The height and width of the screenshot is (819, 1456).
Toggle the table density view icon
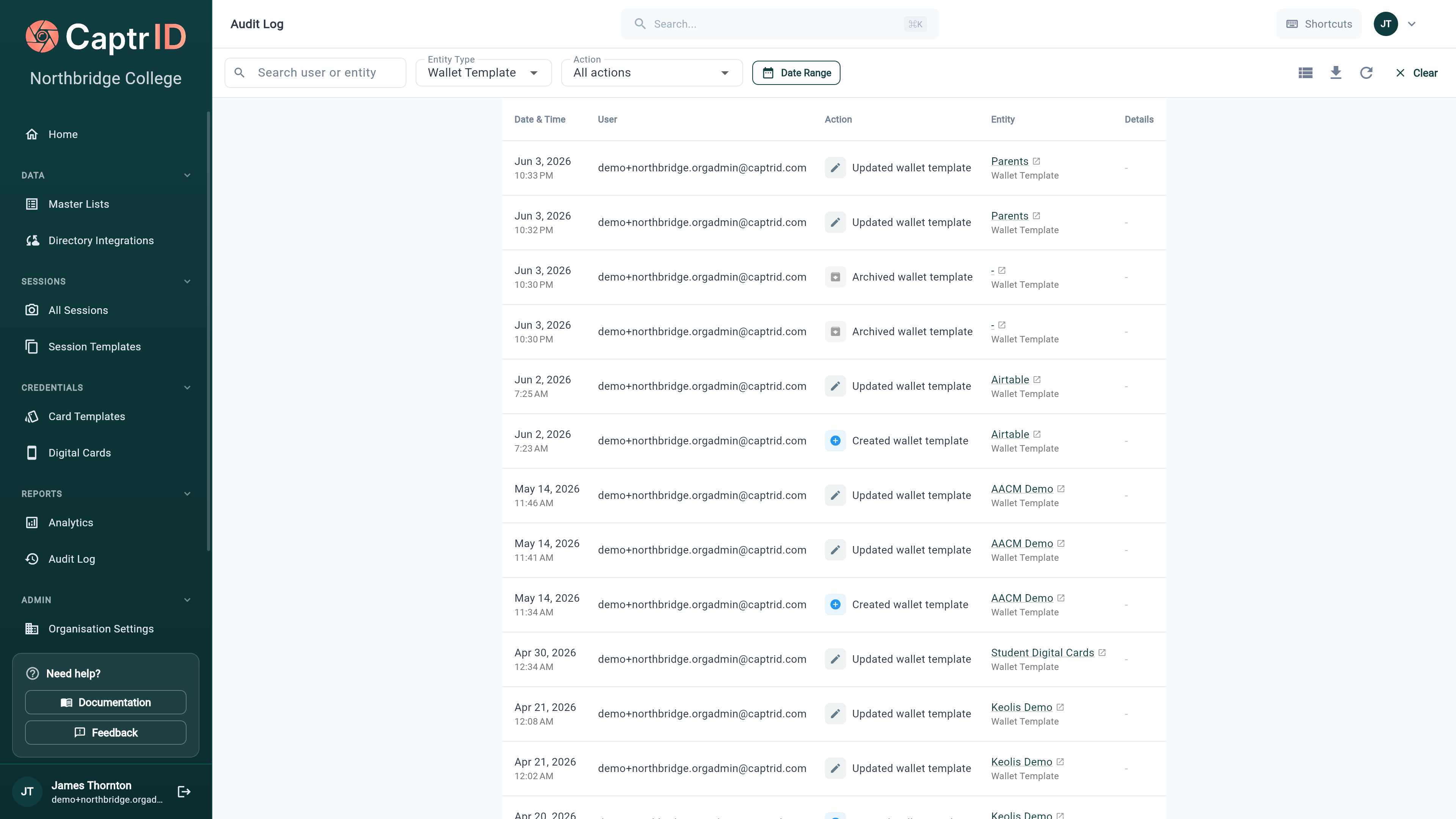pyautogui.click(x=1305, y=72)
